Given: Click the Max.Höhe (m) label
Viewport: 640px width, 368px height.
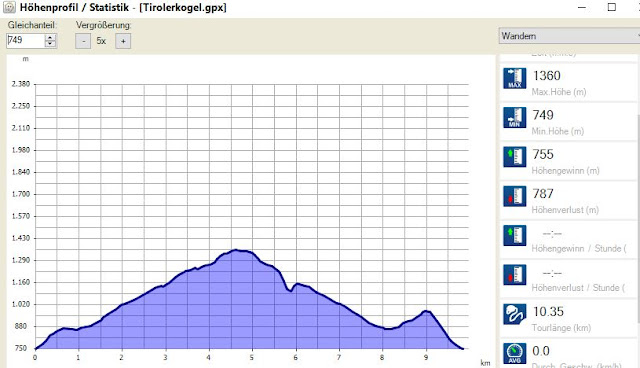Looking at the screenshot, I should pyautogui.click(x=559, y=92).
